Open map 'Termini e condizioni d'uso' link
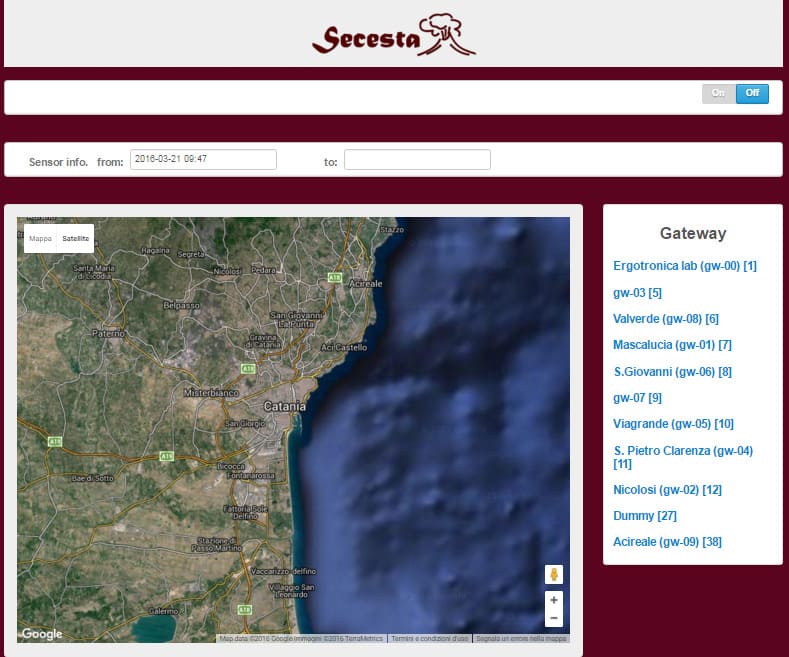Viewport: 789px width, 657px height. point(430,638)
